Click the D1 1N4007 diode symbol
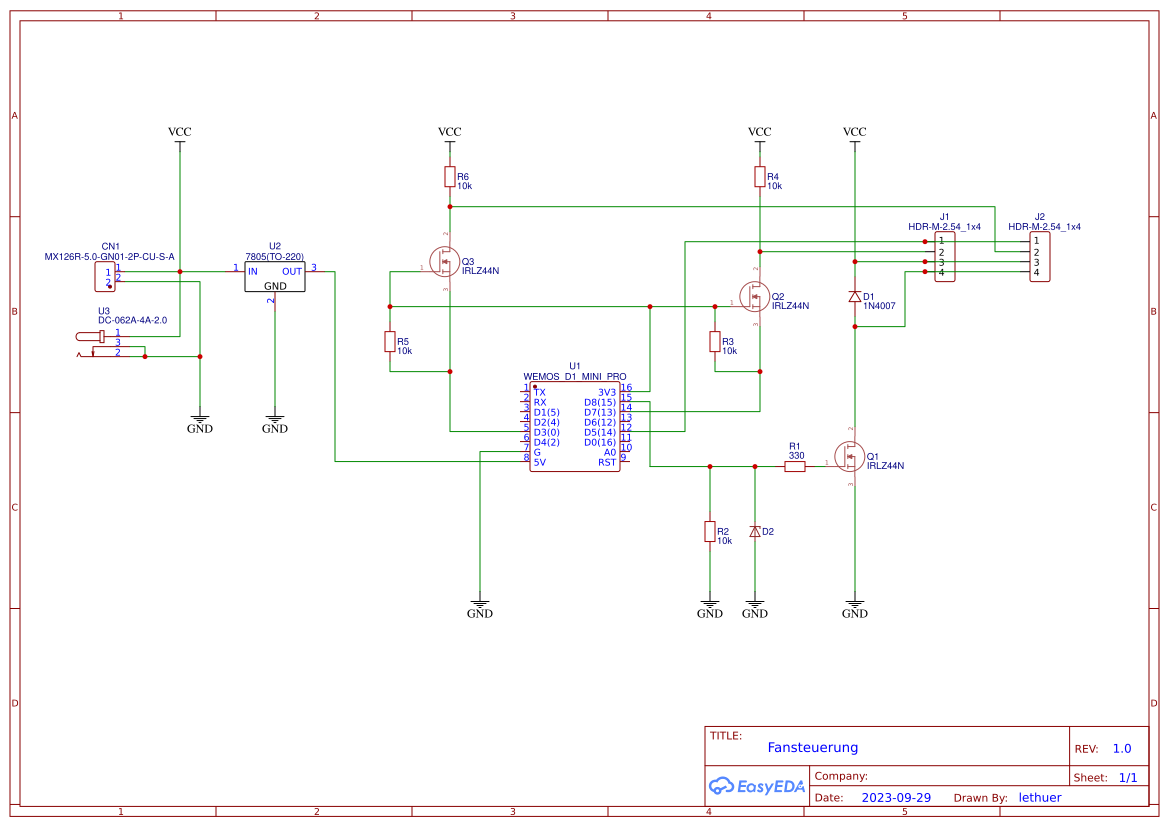This screenshot has height=827, width=1169. pyautogui.click(x=855, y=297)
